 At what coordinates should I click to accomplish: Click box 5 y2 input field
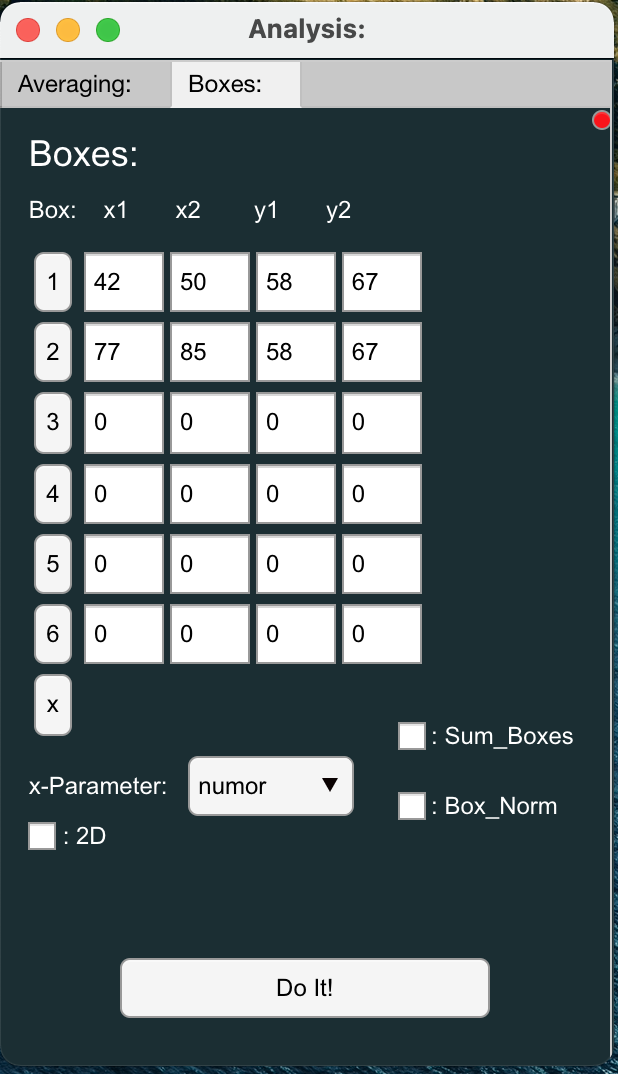[382, 564]
